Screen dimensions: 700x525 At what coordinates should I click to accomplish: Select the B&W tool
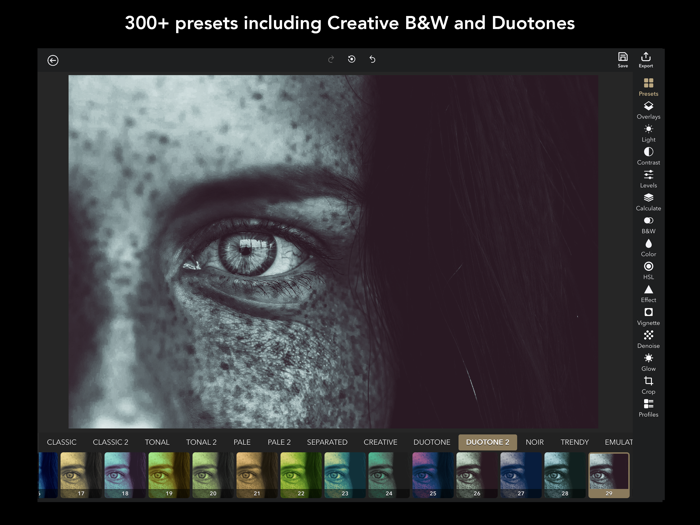[648, 225]
